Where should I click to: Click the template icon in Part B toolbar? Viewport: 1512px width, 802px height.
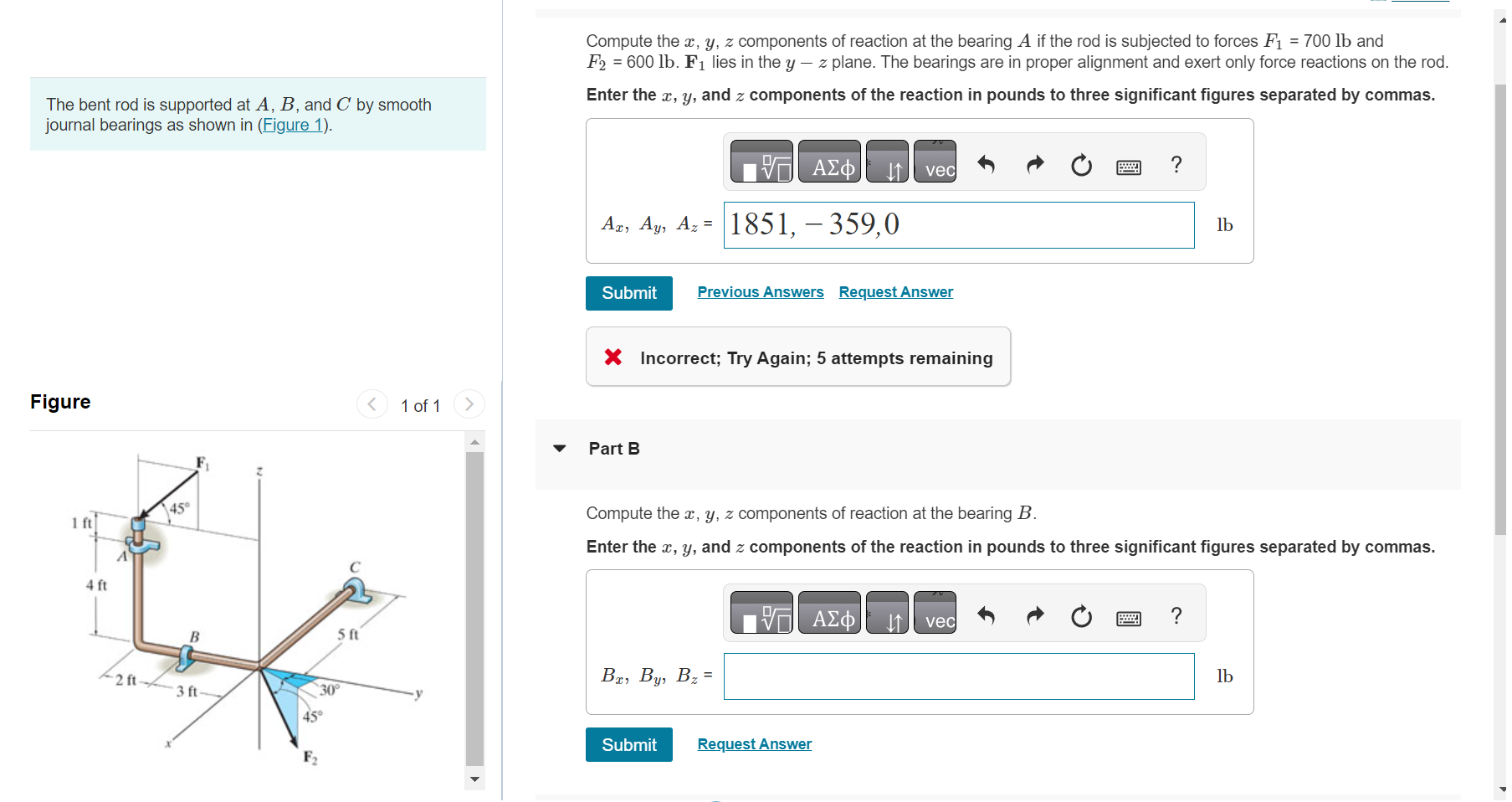click(x=761, y=614)
